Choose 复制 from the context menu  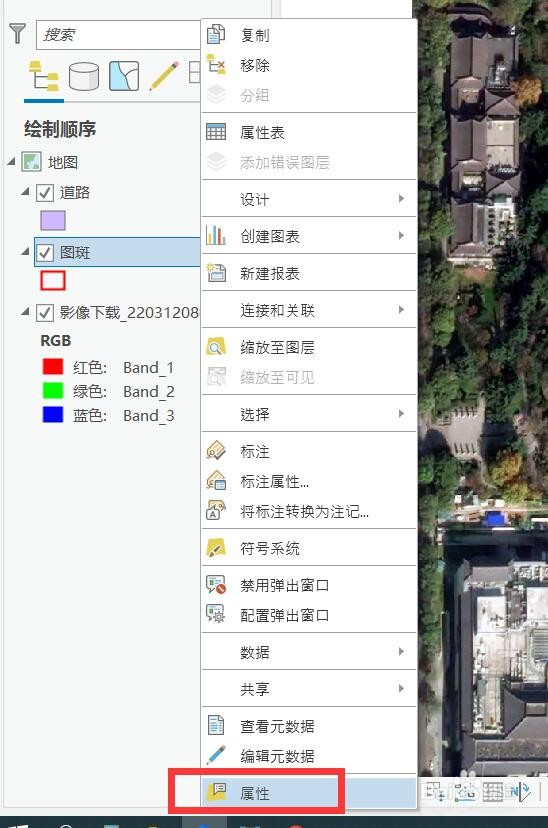309,35
